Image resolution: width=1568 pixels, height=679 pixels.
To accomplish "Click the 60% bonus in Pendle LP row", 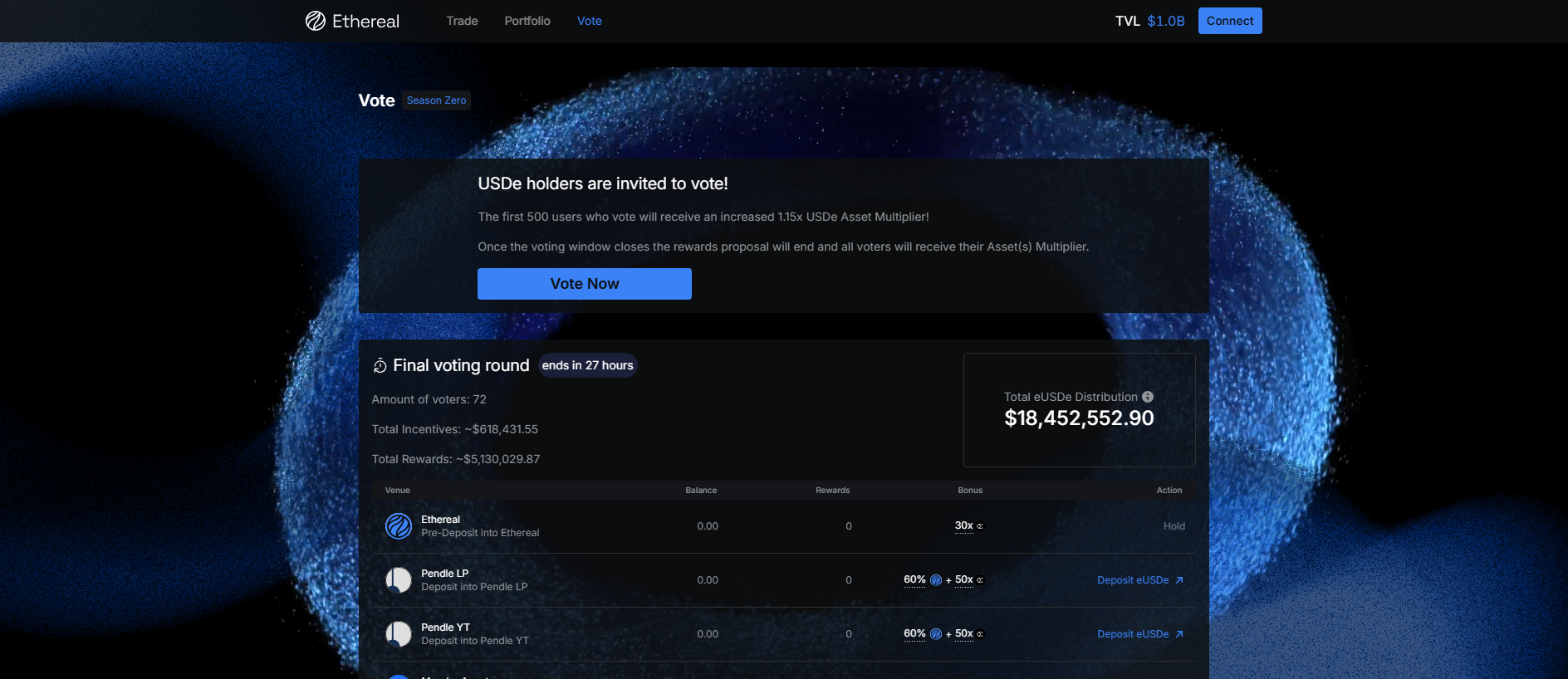I will pyautogui.click(x=914, y=579).
